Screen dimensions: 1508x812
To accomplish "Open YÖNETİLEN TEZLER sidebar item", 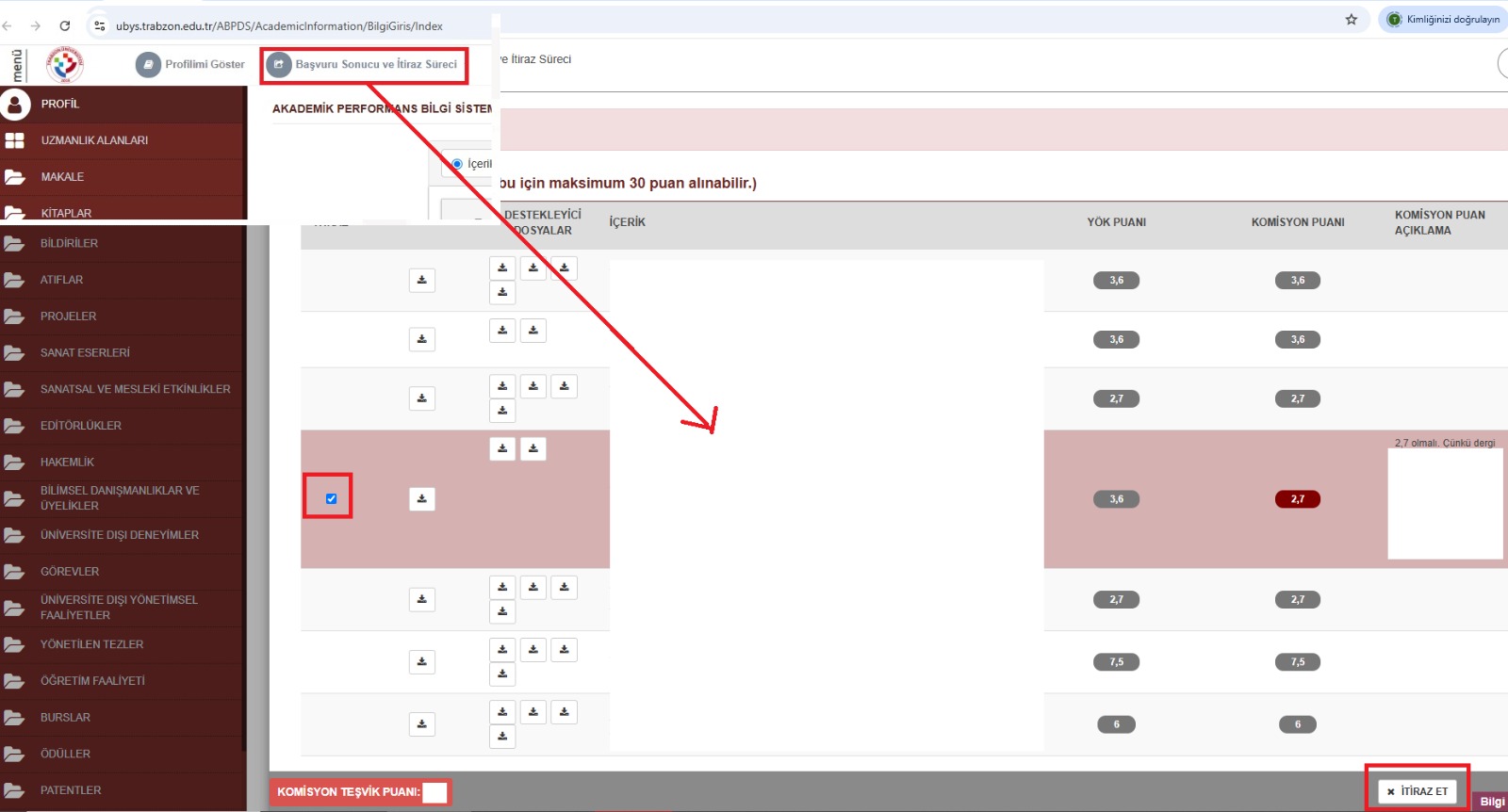I will click(123, 644).
